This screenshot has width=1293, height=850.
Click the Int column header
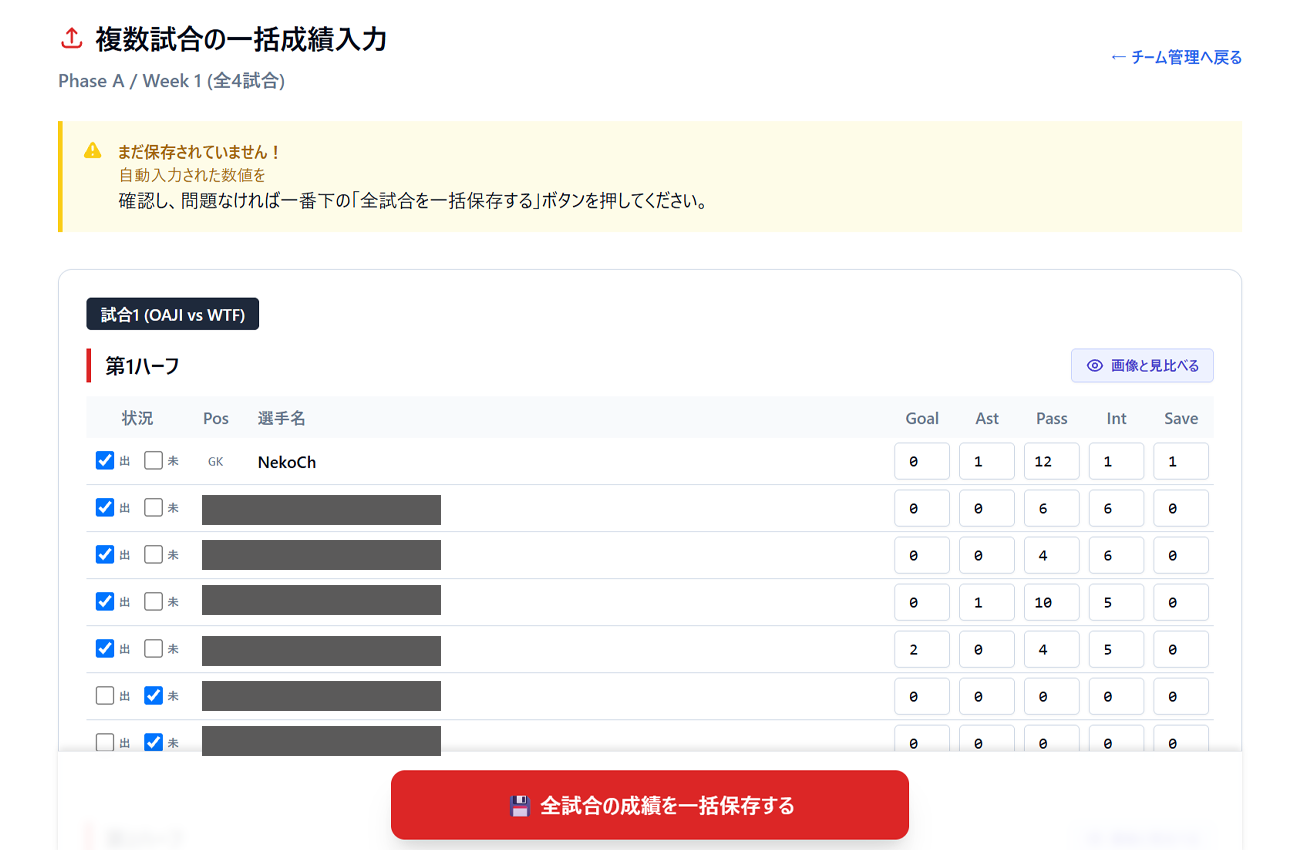point(1116,418)
